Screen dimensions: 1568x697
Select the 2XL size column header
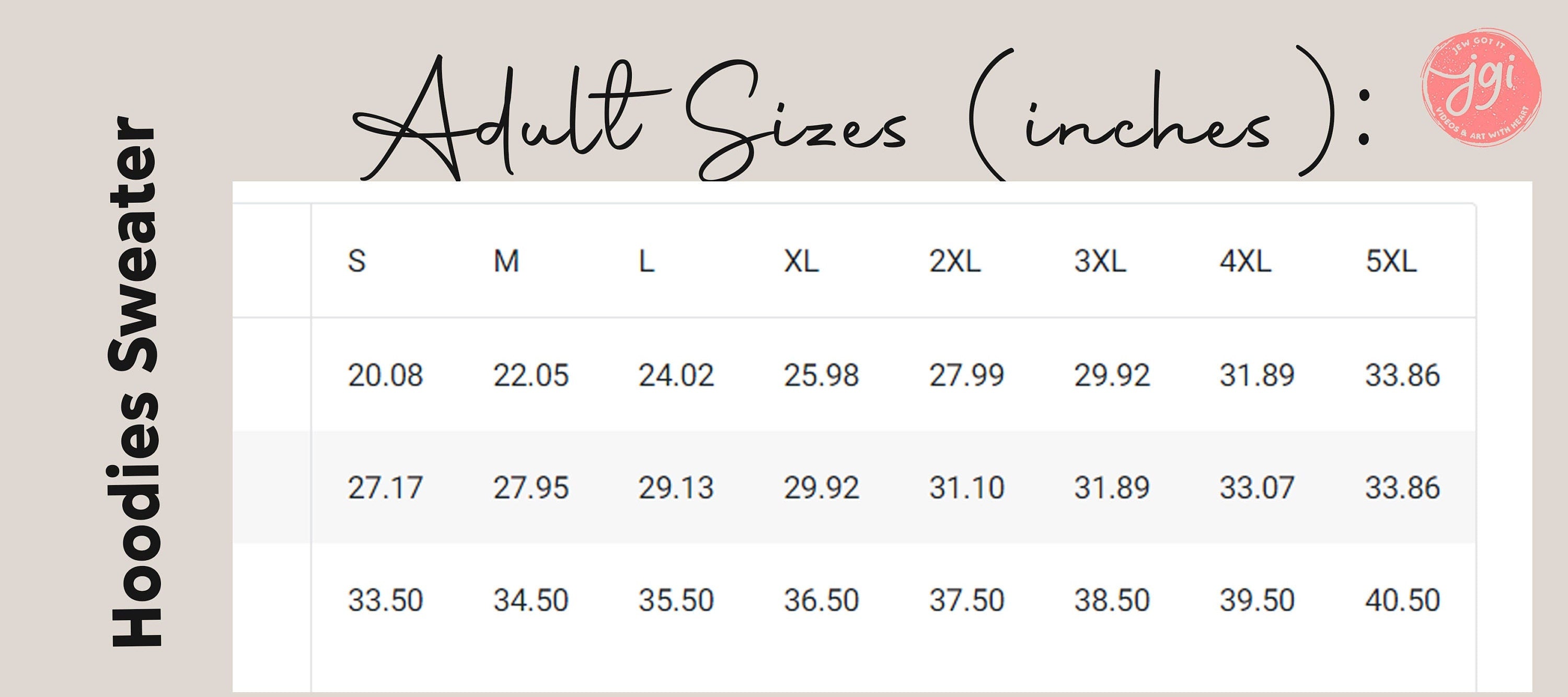point(954,262)
